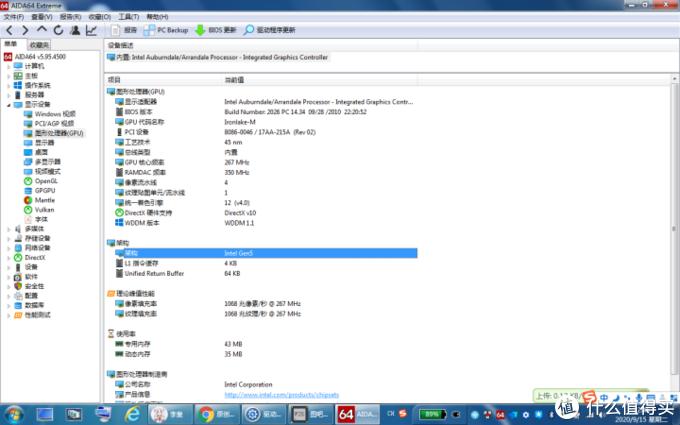This screenshot has height=425, width=680.
Task: Select the GPU 代码名称 Ironlake-M row
Action: pos(266,122)
